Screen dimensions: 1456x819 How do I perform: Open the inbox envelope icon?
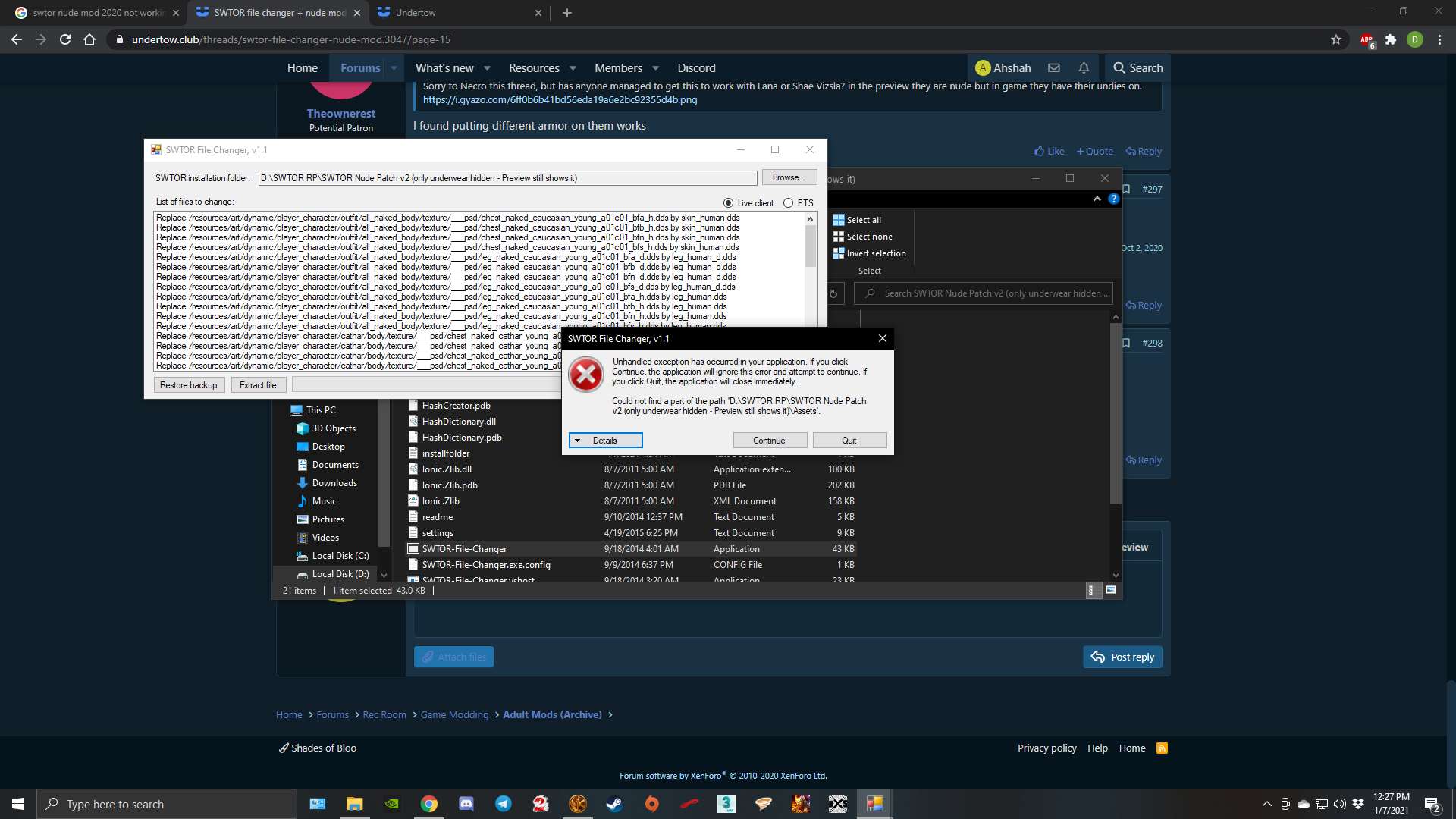pyautogui.click(x=1054, y=68)
